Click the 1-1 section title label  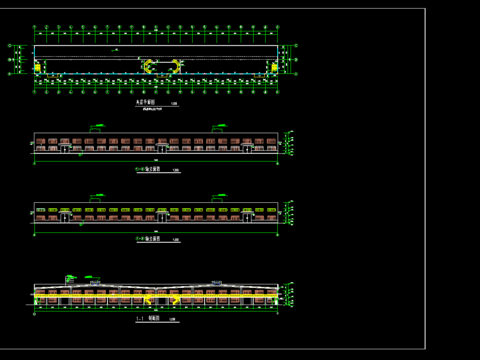pyautogui.click(x=148, y=319)
